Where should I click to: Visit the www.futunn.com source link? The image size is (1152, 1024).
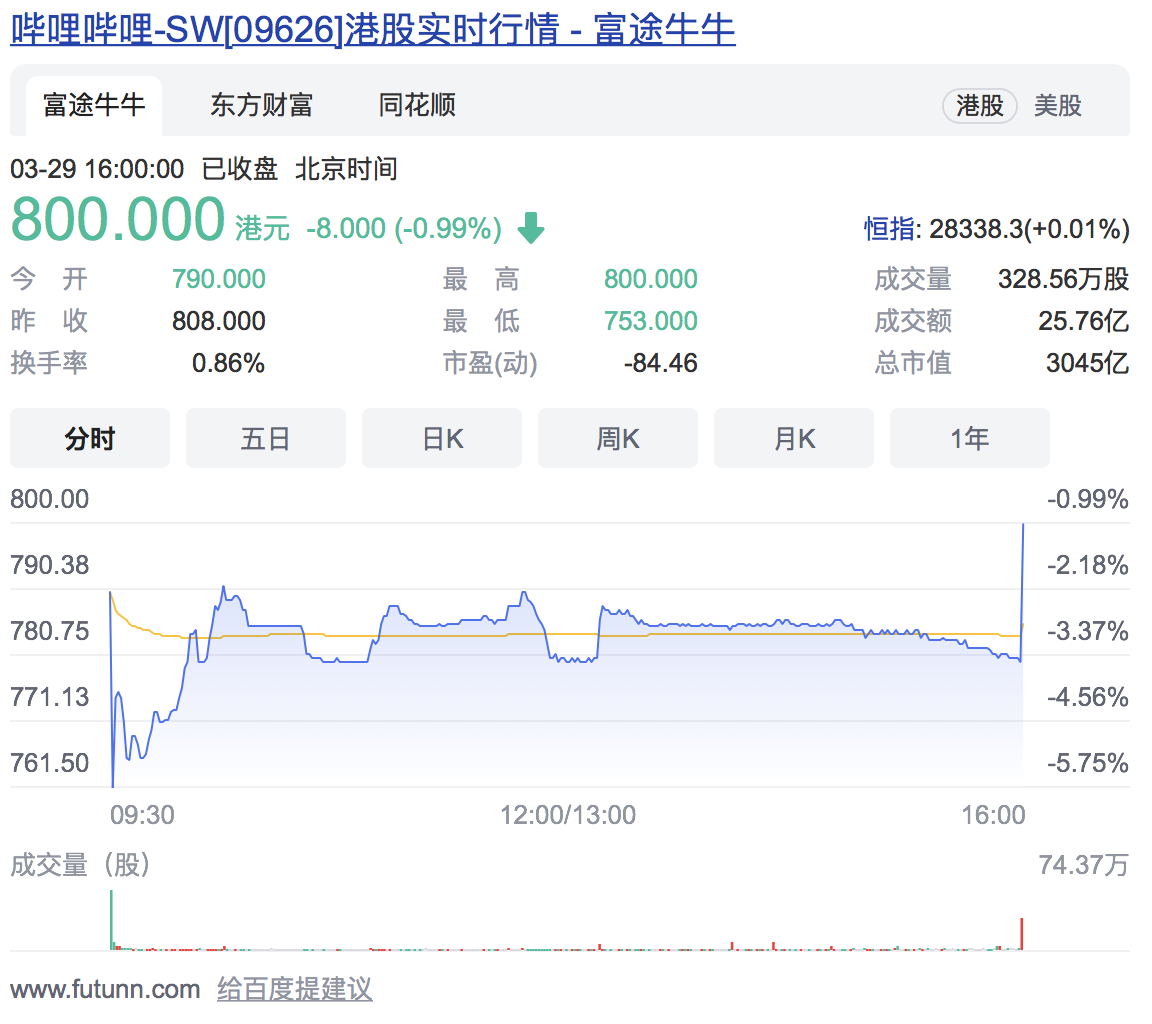[x=105, y=990]
